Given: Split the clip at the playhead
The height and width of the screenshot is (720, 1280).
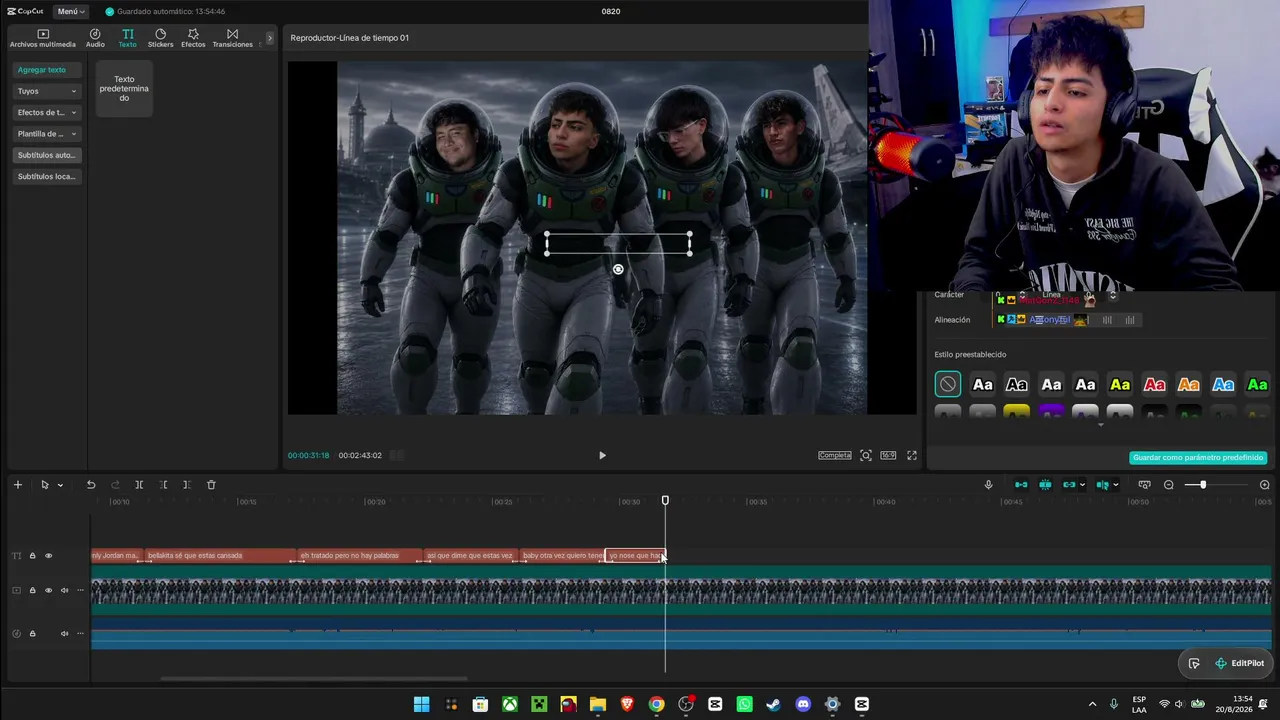Looking at the screenshot, I should (139, 485).
